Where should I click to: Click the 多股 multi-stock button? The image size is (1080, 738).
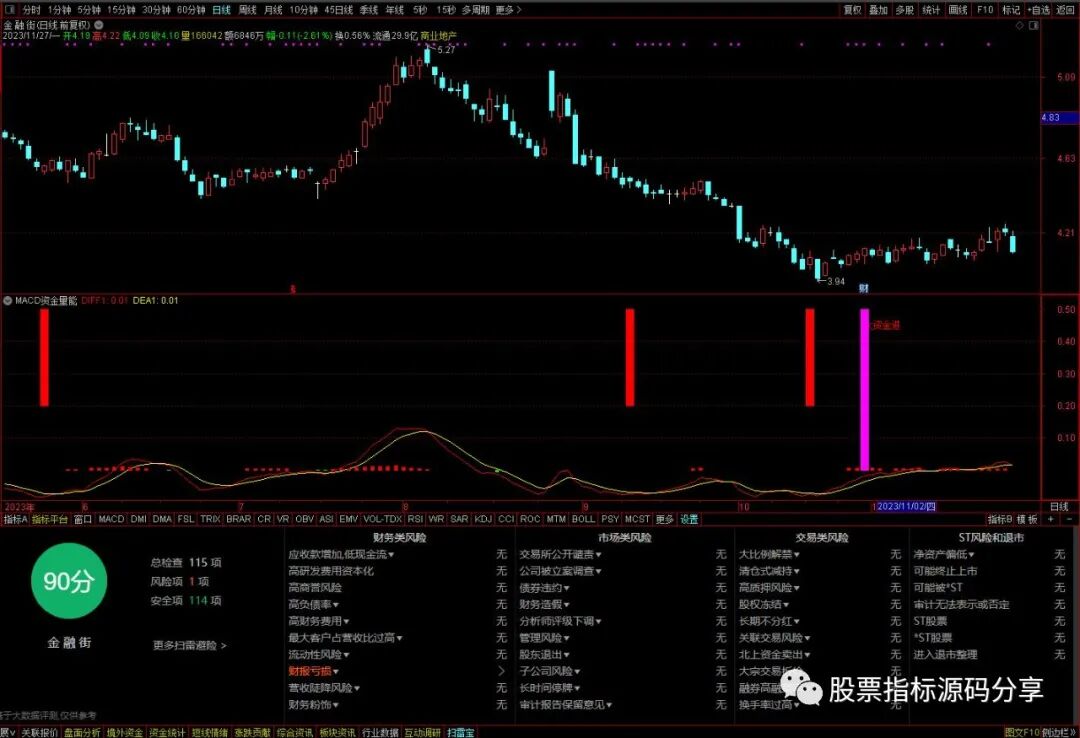[904, 10]
